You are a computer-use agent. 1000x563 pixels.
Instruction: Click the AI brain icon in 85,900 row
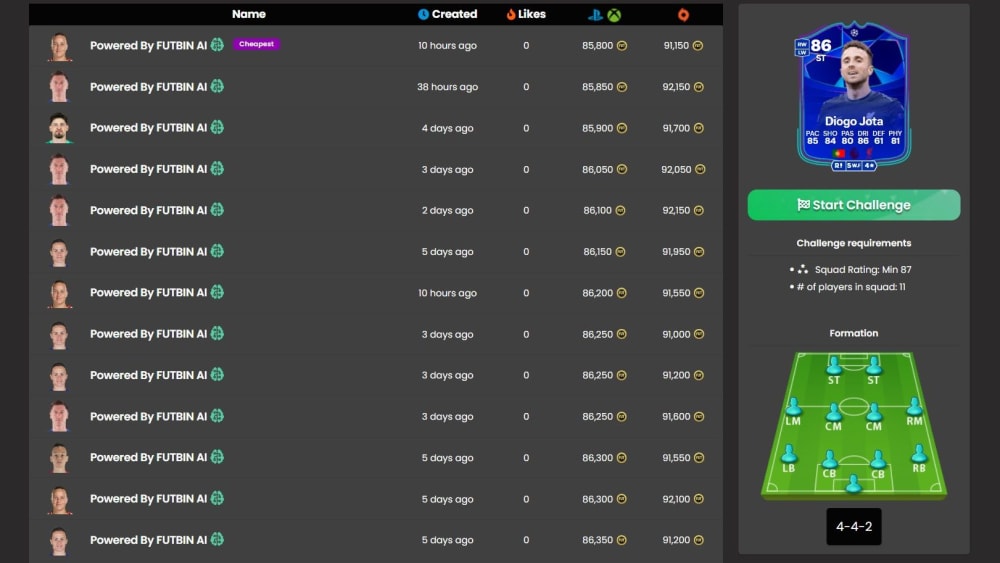point(217,128)
